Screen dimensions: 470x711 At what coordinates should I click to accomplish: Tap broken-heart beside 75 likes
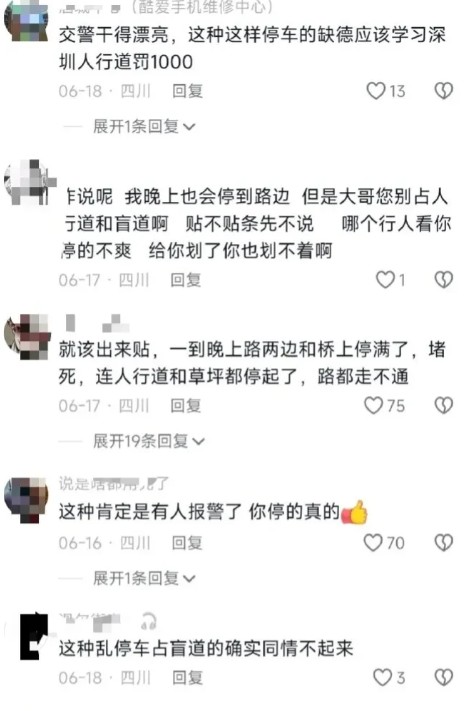pos(443,405)
